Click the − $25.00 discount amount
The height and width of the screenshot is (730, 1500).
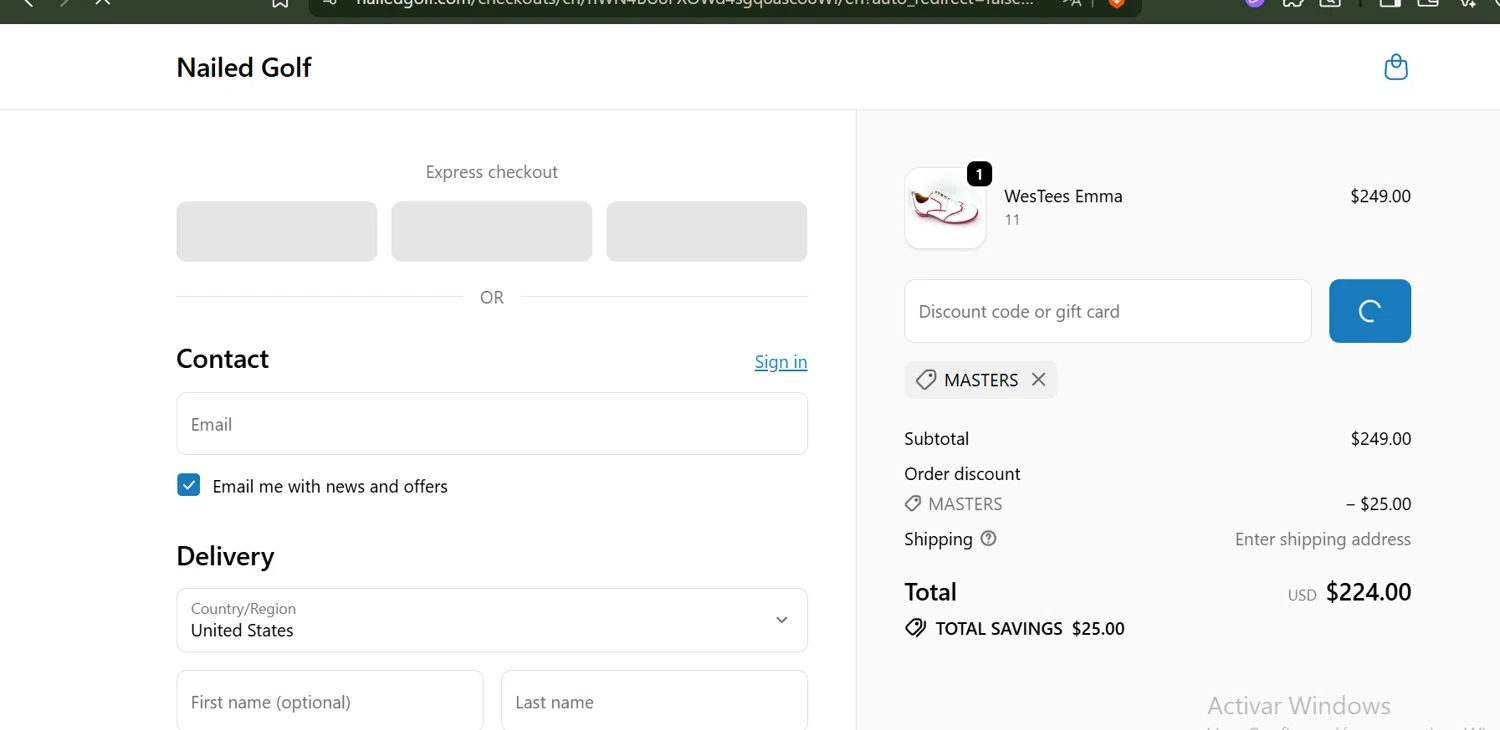pos(1378,504)
